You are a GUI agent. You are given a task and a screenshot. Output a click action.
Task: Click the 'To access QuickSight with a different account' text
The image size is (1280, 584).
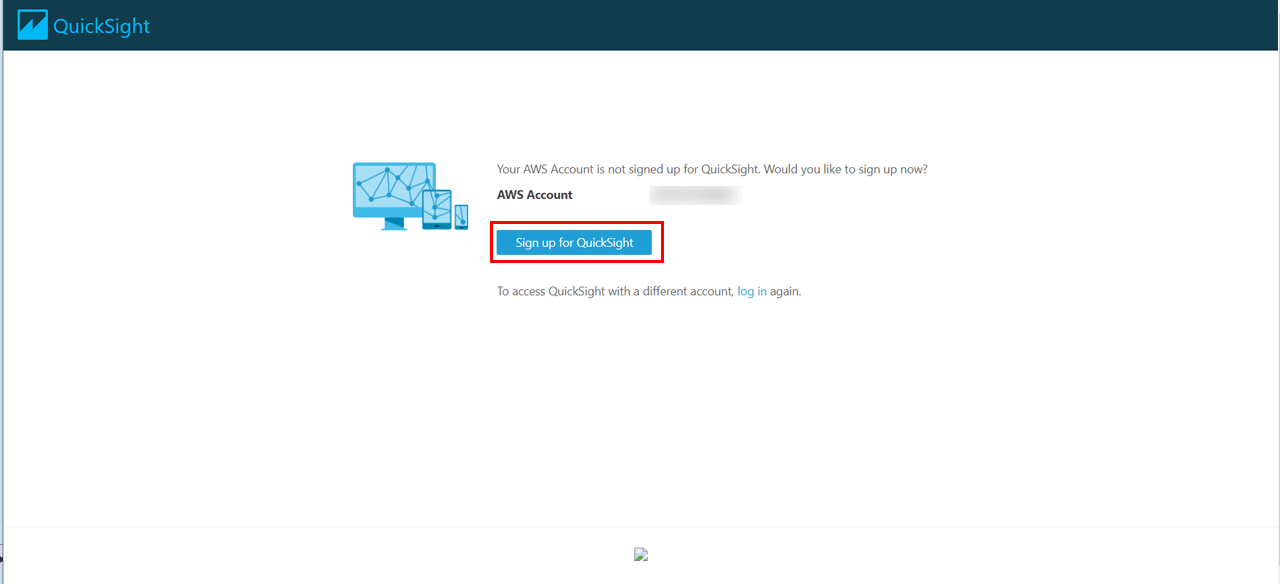pyautogui.click(x=615, y=292)
